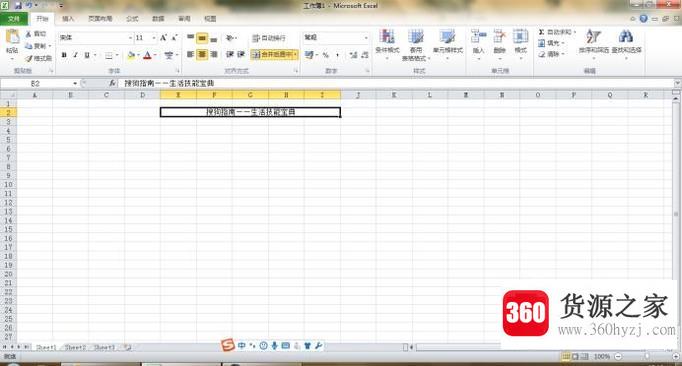Image resolution: width=682 pixels, height=366 pixels.
Task: Click the insert function fx icon
Action: tap(112, 83)
